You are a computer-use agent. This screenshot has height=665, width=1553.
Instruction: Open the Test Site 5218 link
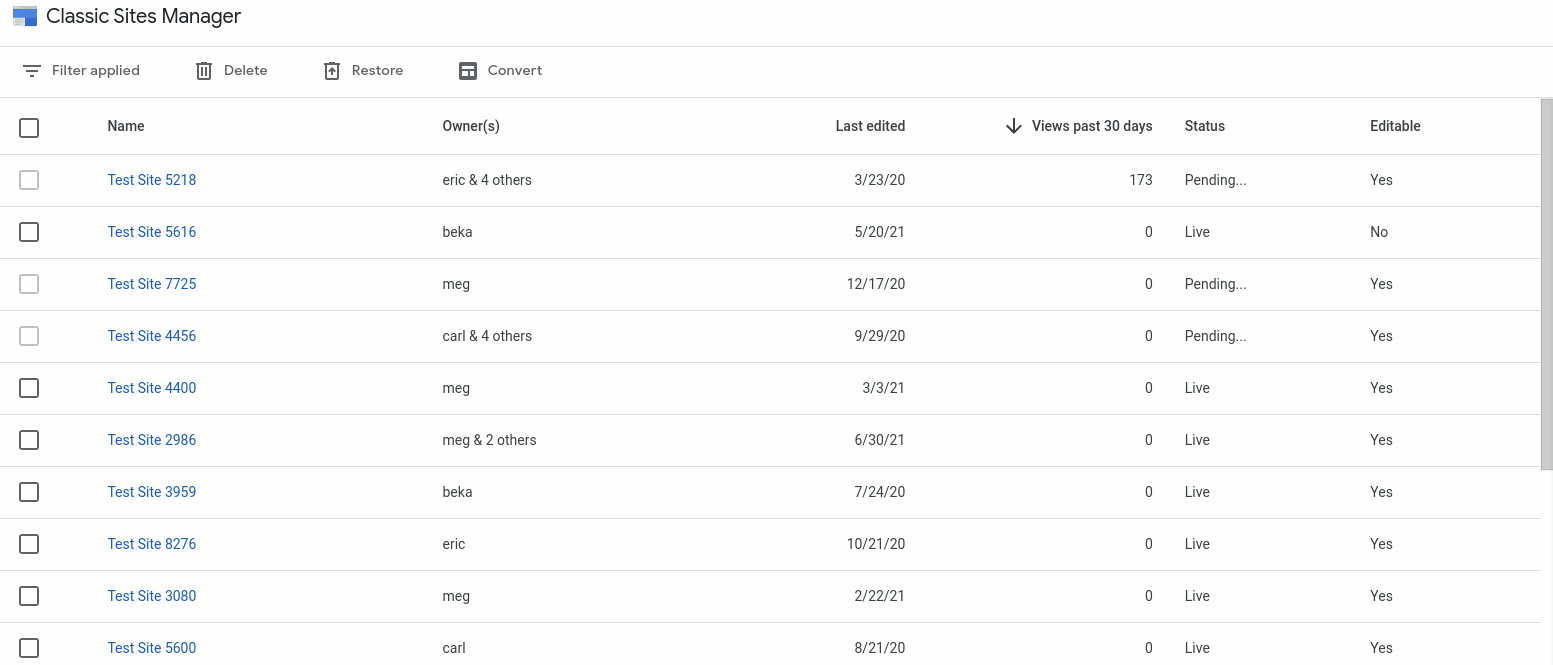(152, 180)
